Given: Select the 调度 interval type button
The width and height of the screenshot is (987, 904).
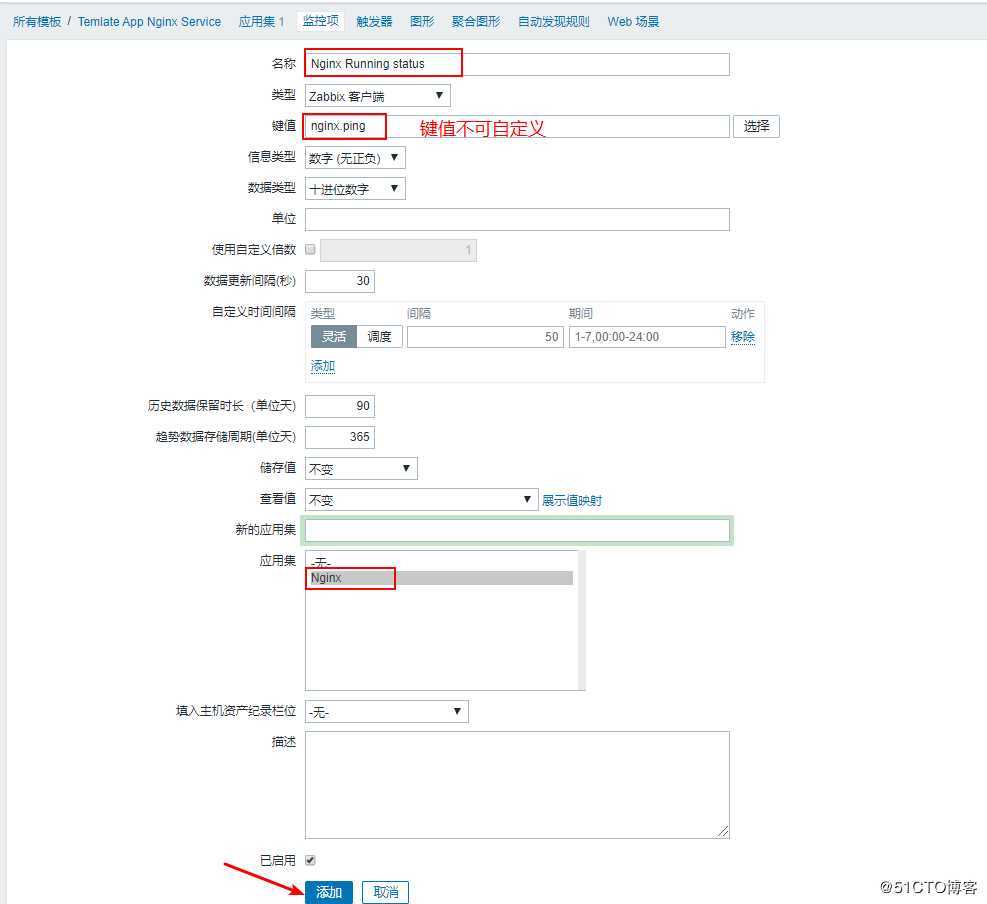Looking at the screenshot, I should pos(379,336).
